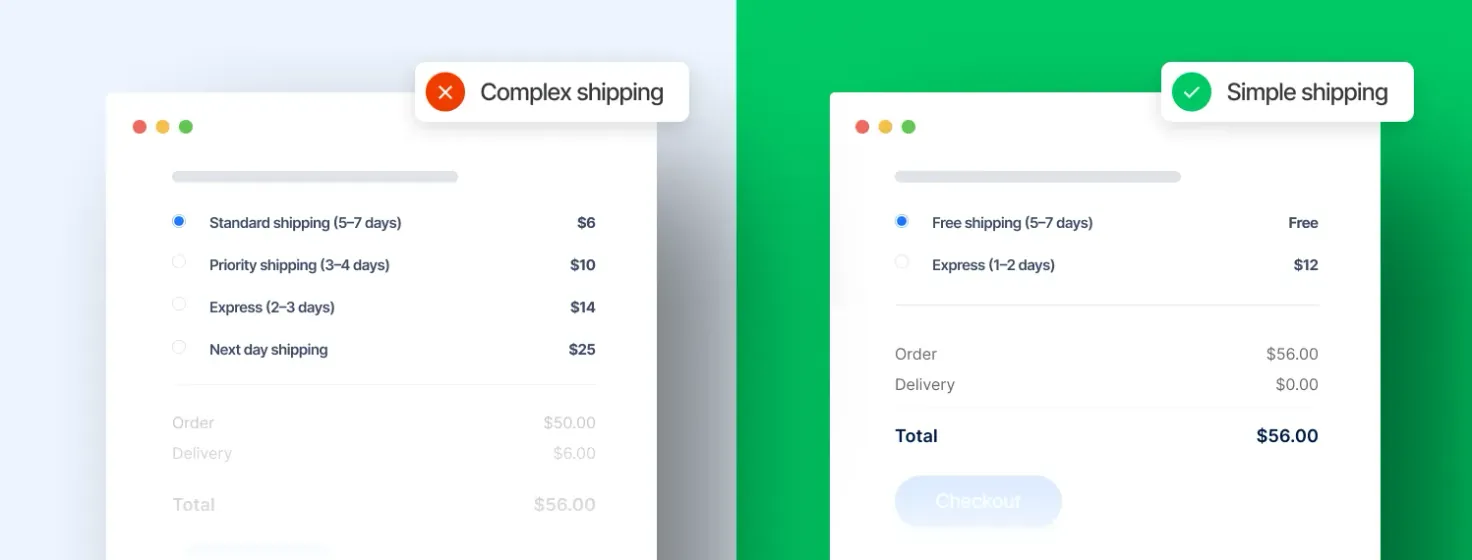
Task: Select Express (2–3 days) radio button
Action: pyautogui.click(x=179, y=304)
